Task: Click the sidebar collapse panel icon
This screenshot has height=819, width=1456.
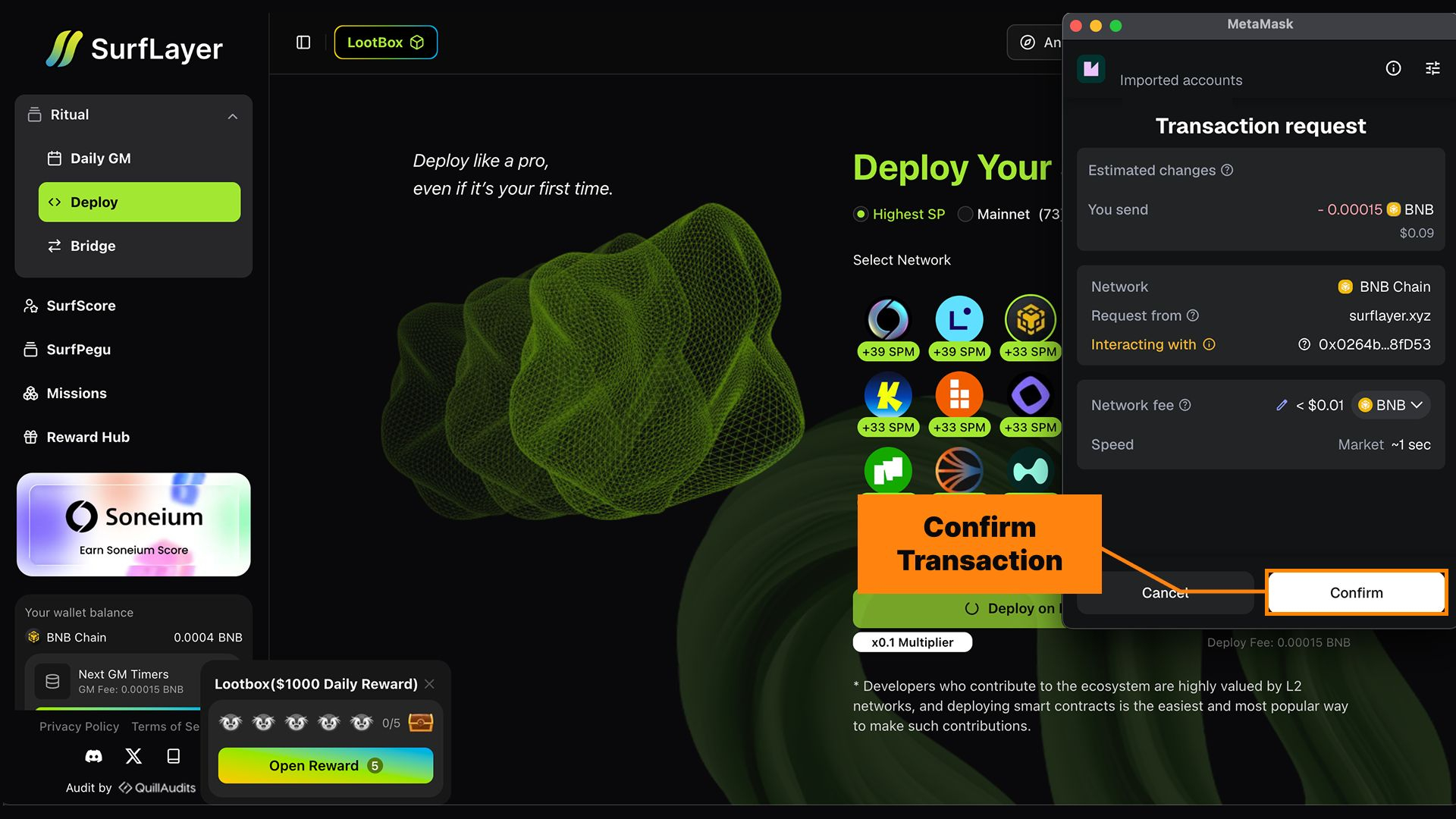Action: [x=303, y=42]
